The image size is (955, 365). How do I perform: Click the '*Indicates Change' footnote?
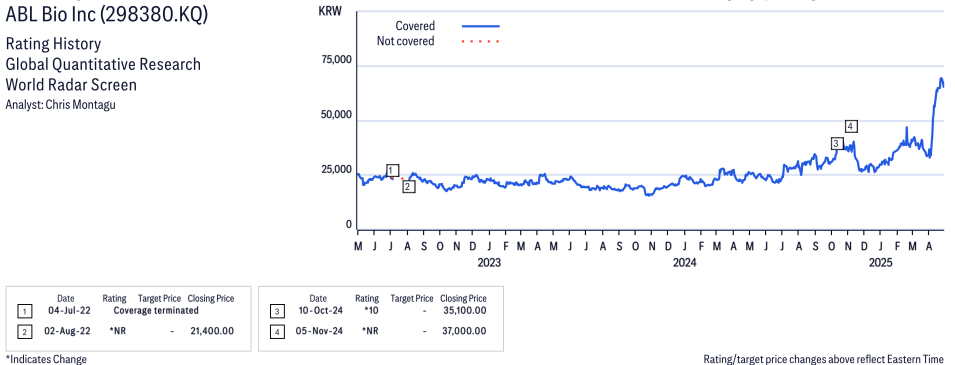pyautogui.click(x=46, y=359)
